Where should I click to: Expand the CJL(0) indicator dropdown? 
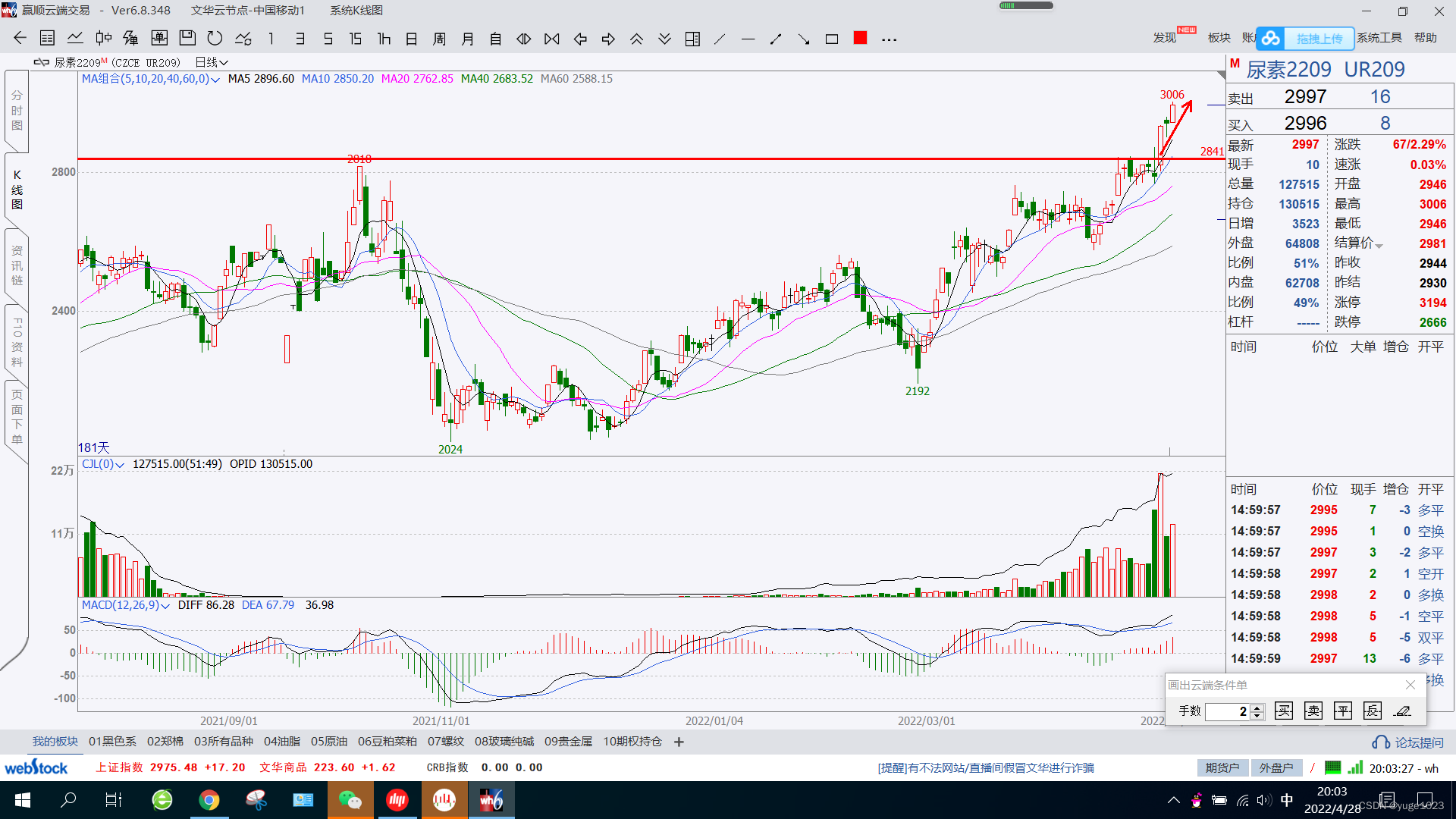[x=120, y=465]
